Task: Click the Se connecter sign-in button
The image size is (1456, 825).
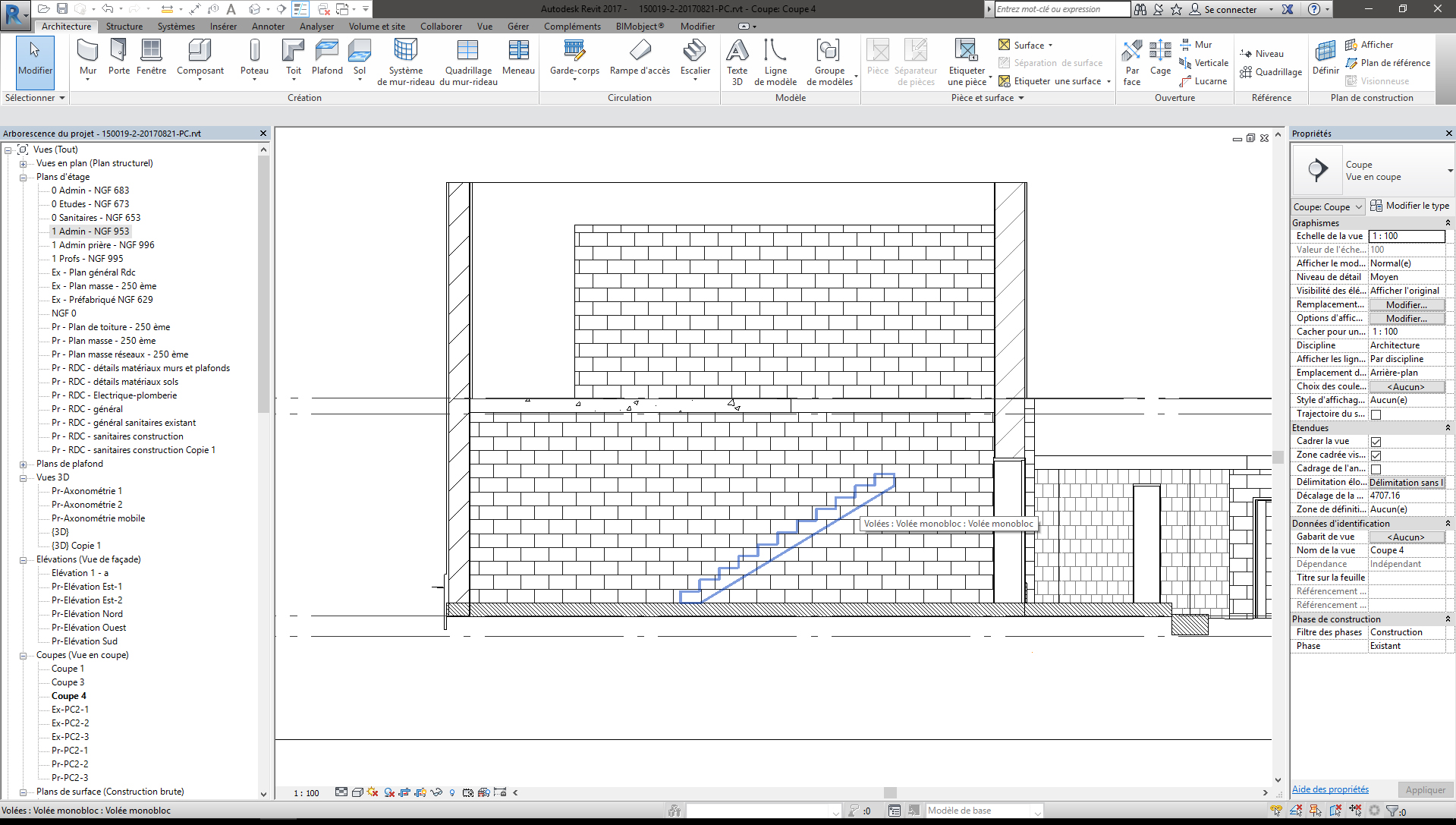Action: click(1223, 9)
